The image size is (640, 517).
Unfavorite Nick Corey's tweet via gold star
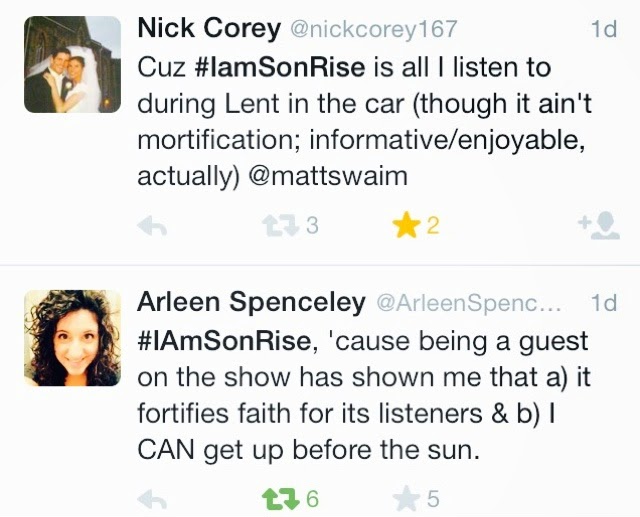point(406,225)
